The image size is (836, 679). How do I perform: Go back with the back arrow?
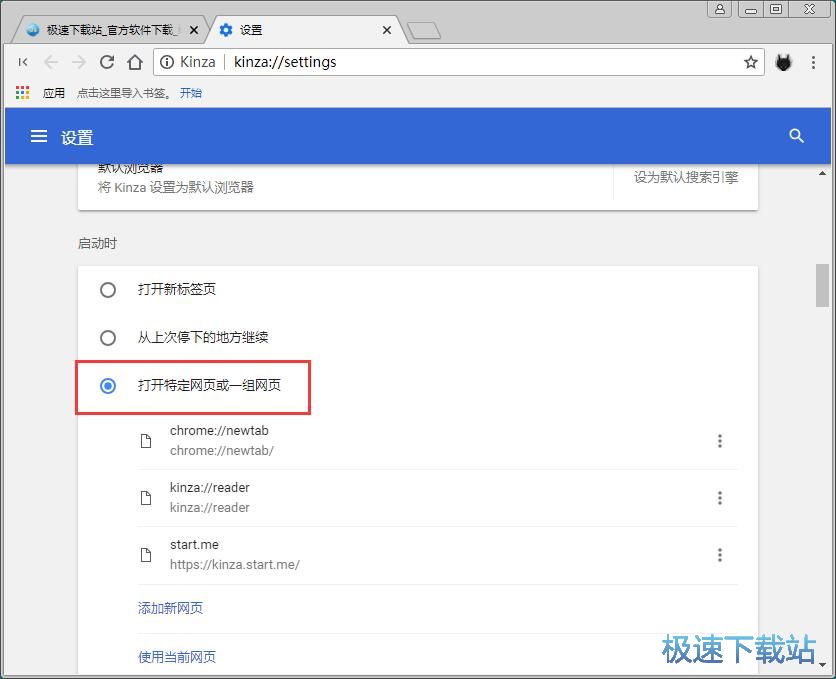[51, 62]
